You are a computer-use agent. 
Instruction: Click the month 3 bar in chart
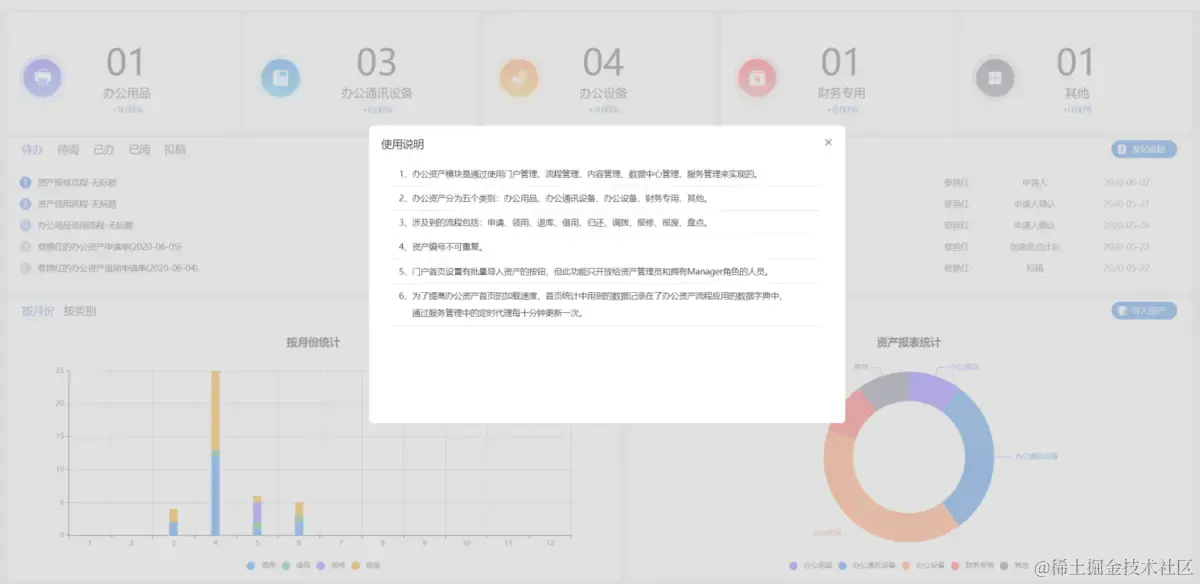(x=173, y=522)
